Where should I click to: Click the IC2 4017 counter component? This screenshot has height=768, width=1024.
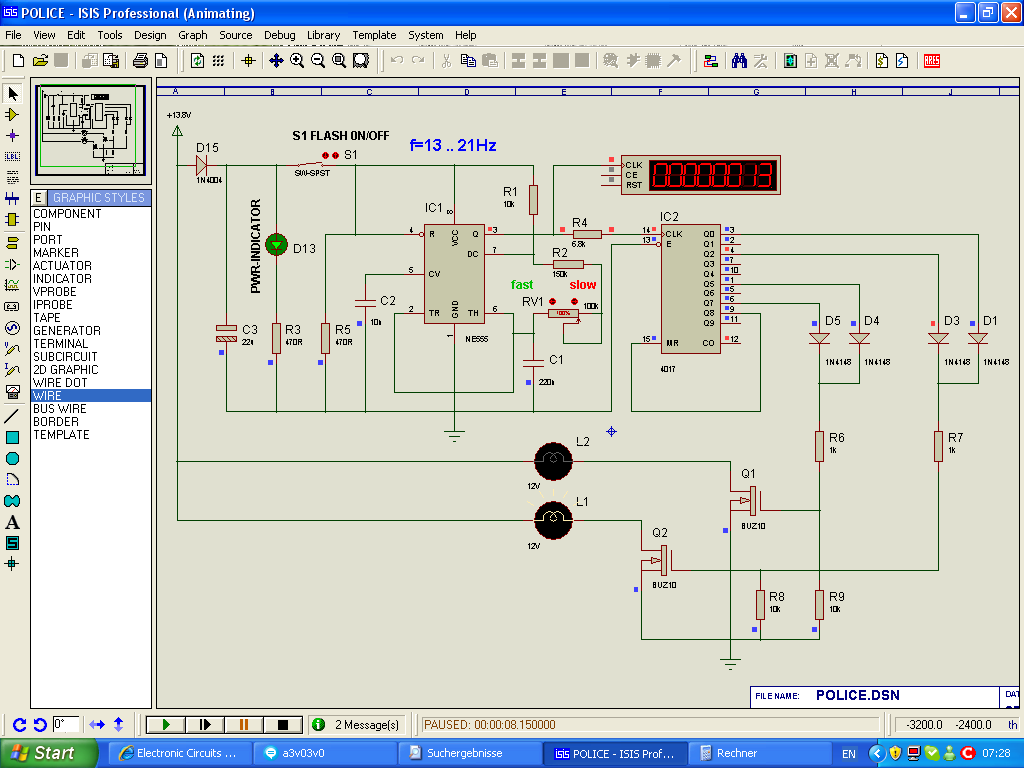pos(690,288)
